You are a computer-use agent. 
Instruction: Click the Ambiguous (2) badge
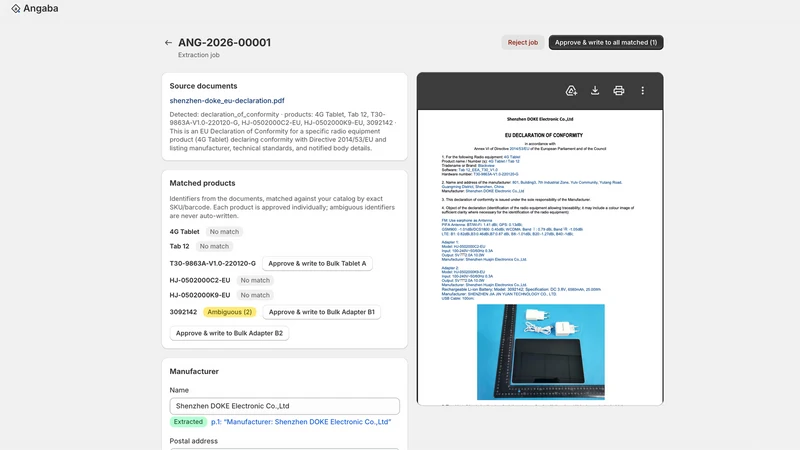tap(230, 312)
